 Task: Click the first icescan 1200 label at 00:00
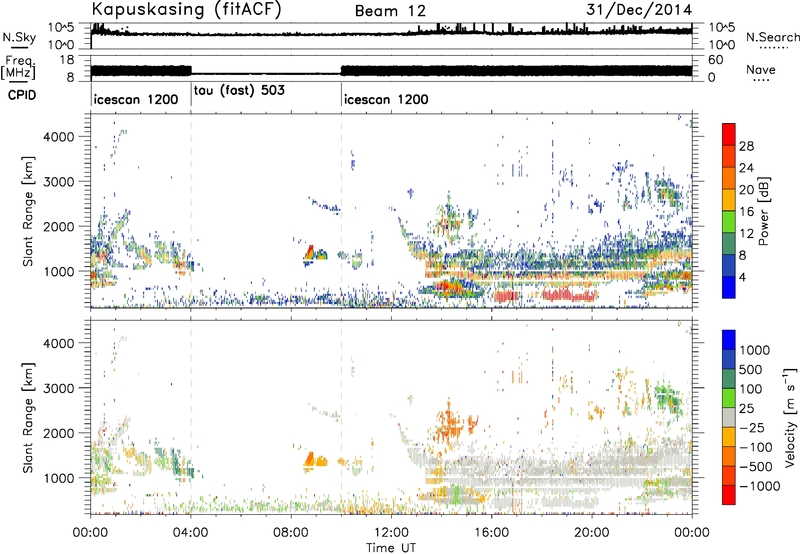coord(136,99)
